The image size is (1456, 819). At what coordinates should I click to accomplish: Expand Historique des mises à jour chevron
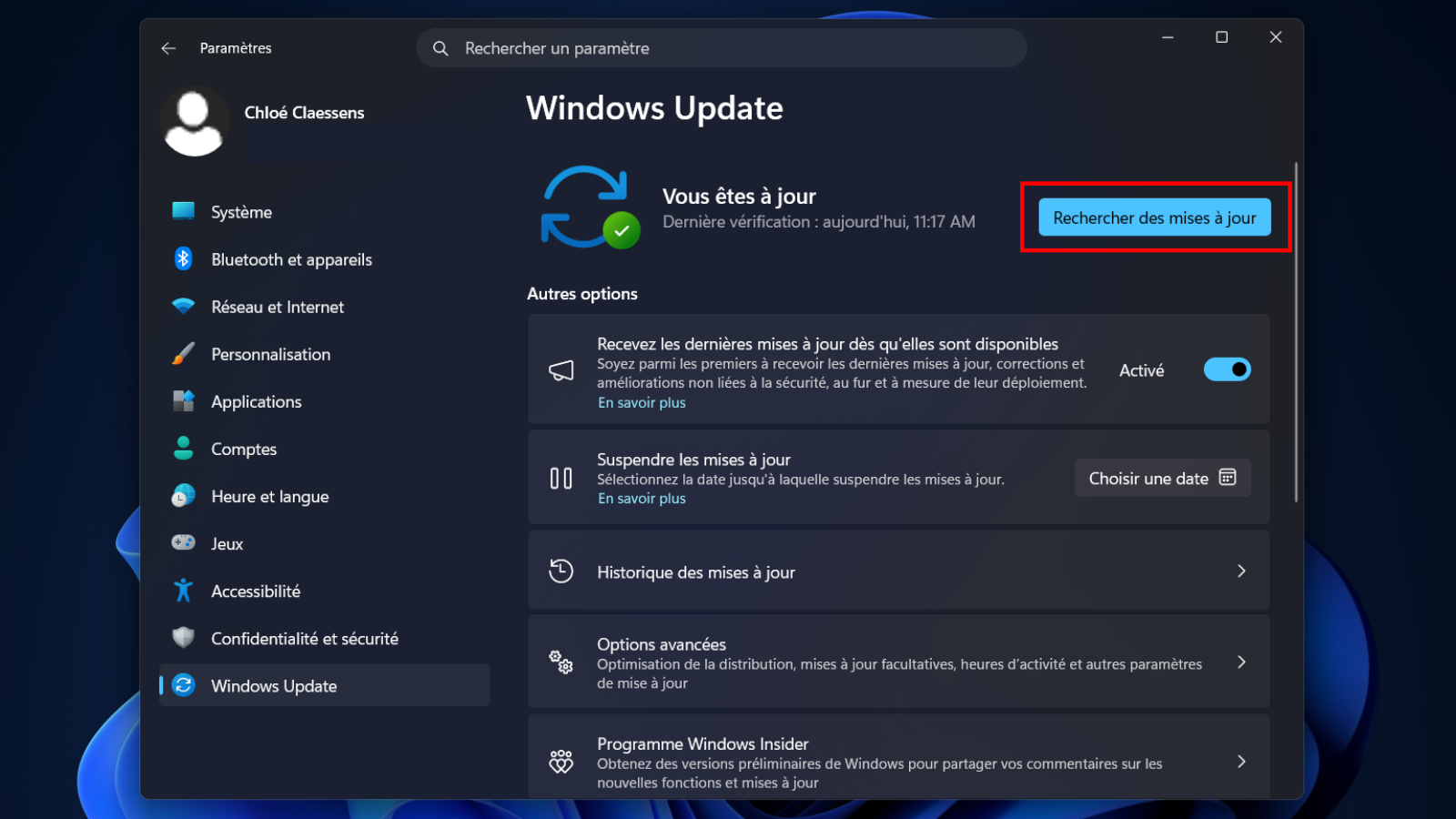click(x=1241, y=571)
